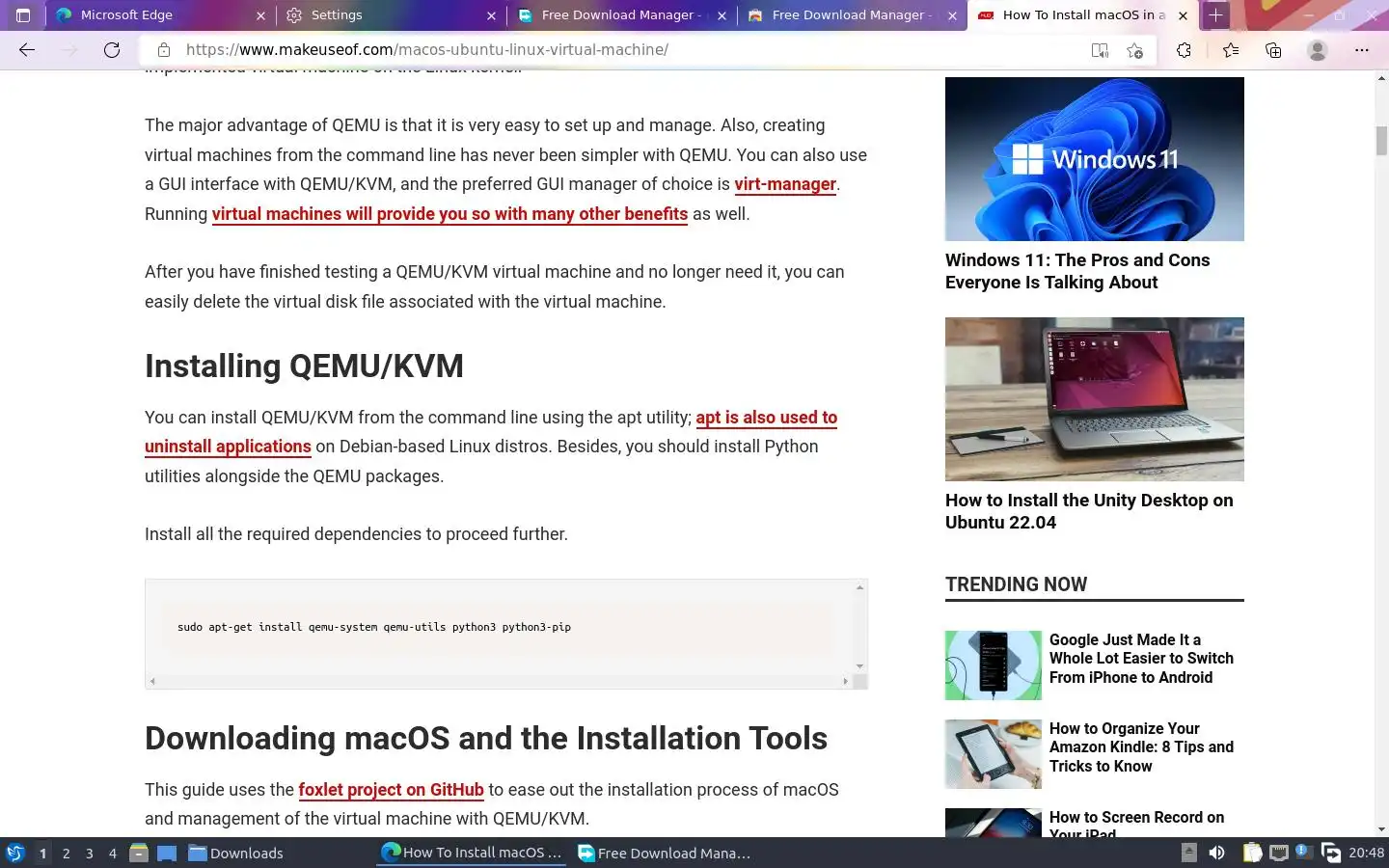
Task: Click the page vertical scrollbar thumb
Action: [x=1381, y=140]
